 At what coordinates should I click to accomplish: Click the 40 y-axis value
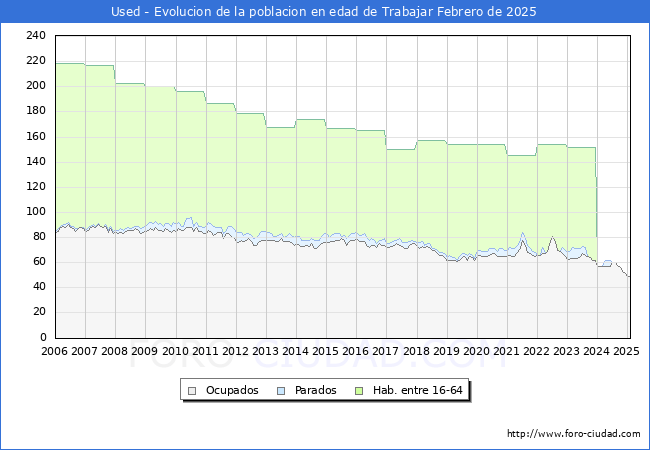tap(39, 287)
